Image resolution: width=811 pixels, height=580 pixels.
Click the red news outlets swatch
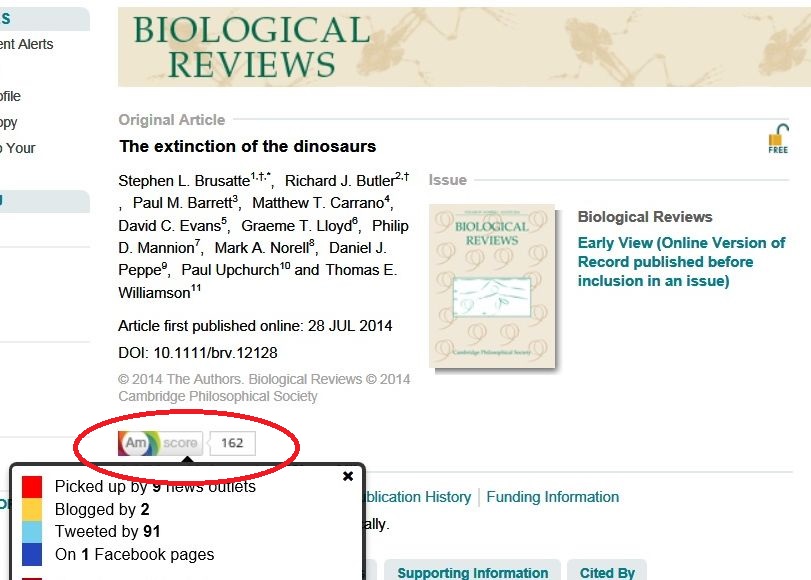[x=32, y=487]
